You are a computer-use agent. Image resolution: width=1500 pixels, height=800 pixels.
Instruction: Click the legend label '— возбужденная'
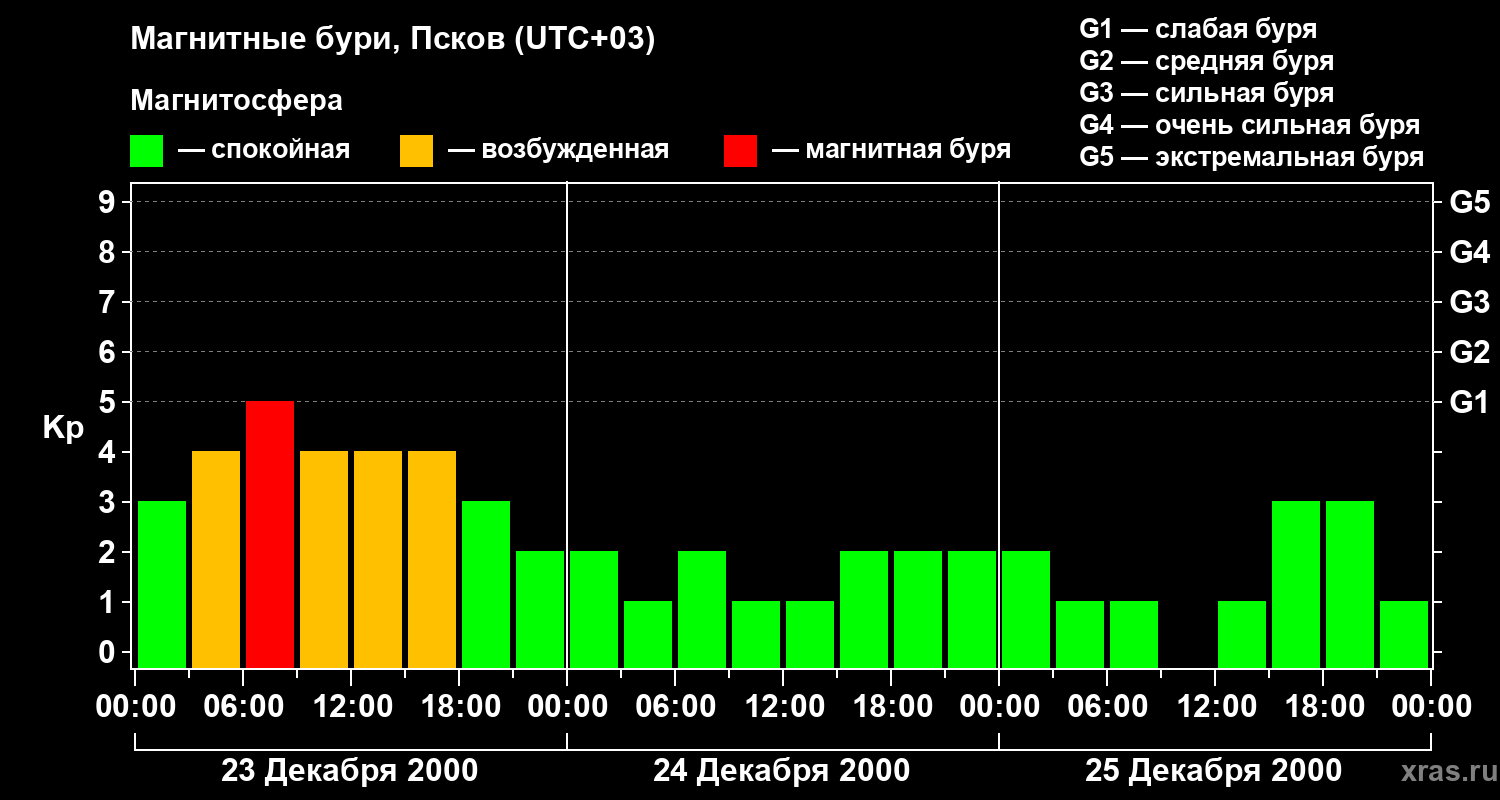tap(558, 150)
